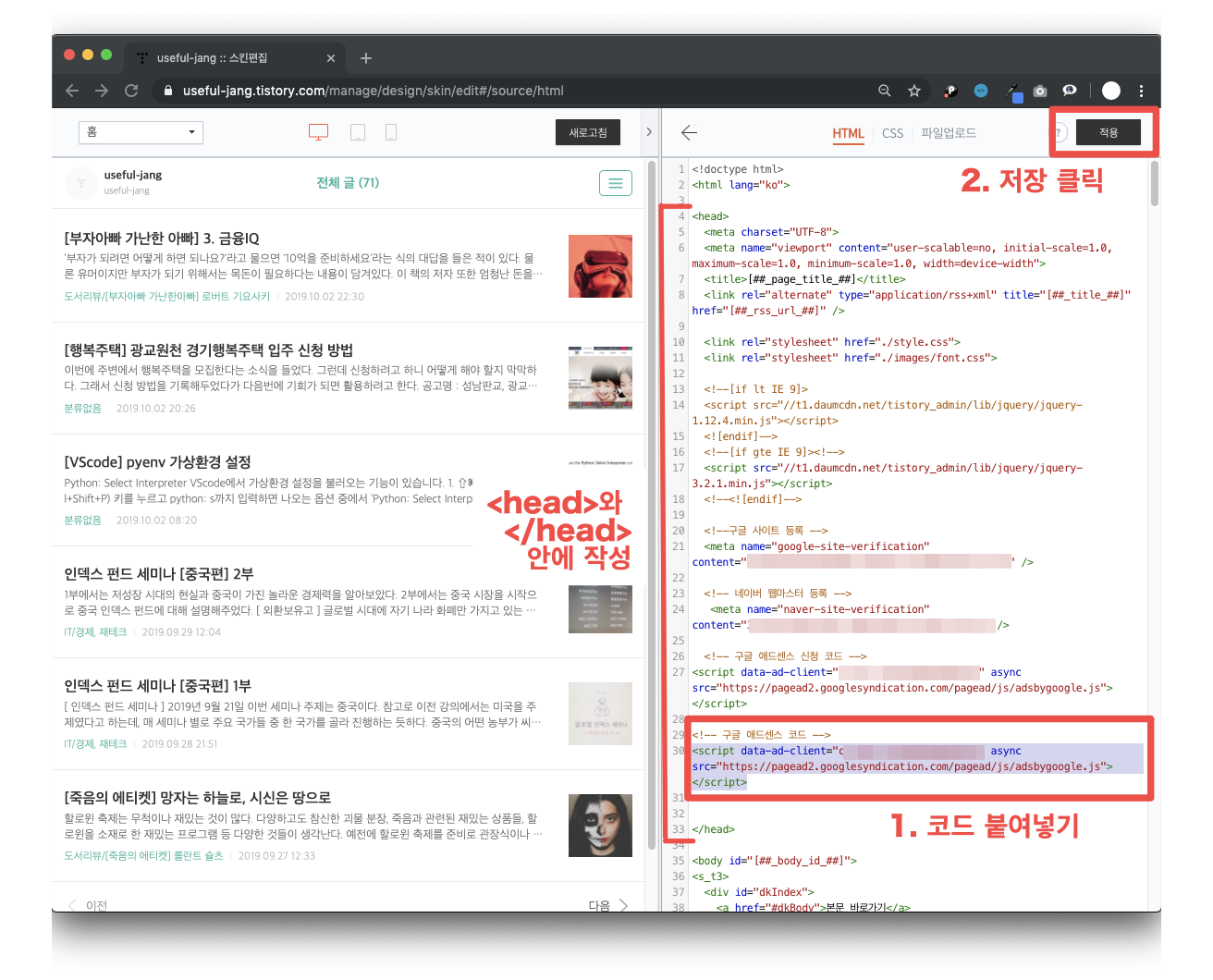1213x980 pixels.
Task: Switch preview to desktop monitor view
Action: tap(318, 132)
